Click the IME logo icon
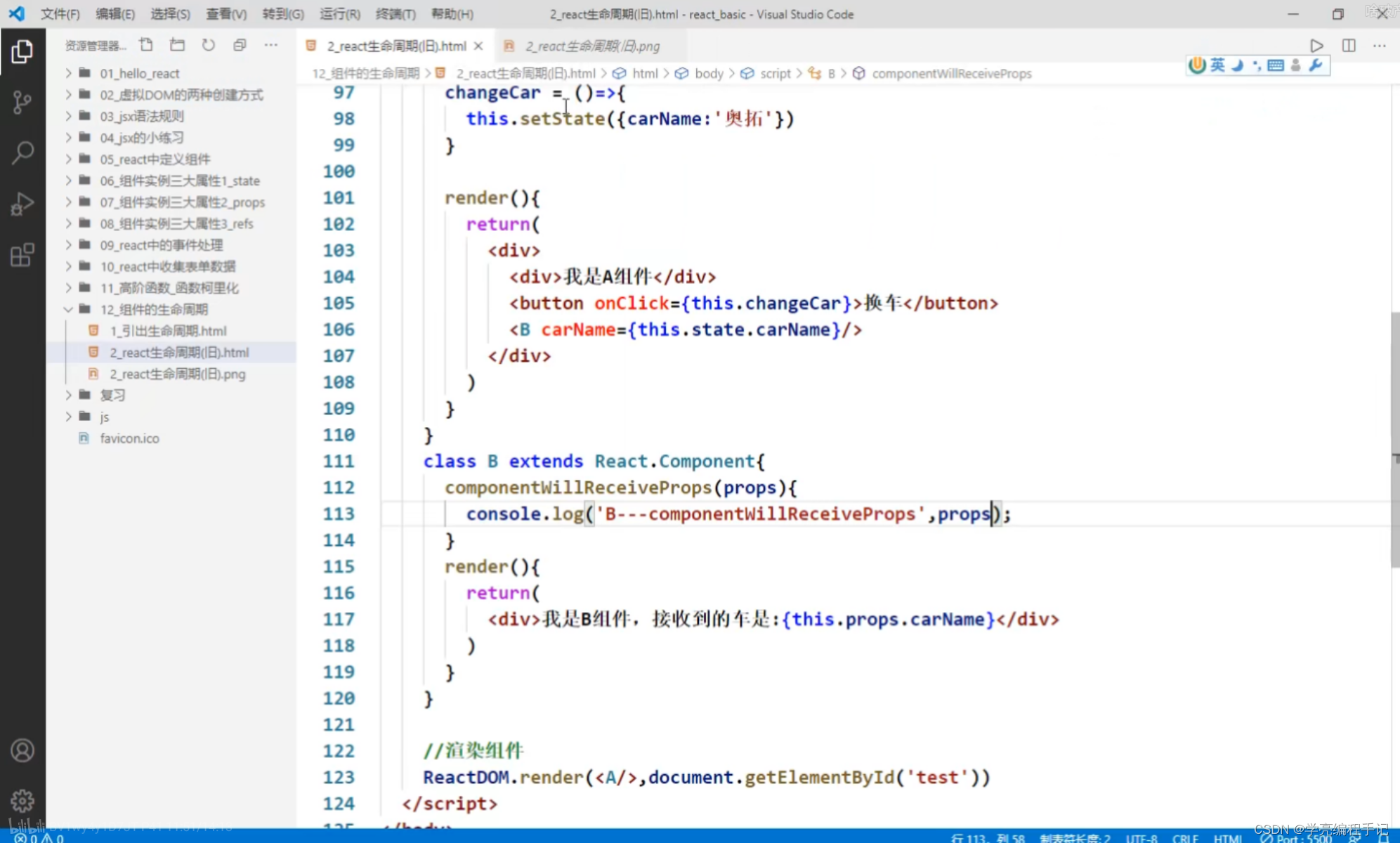The height and width of the screenshot is (843, 1400). click(x=1197, y=65)
